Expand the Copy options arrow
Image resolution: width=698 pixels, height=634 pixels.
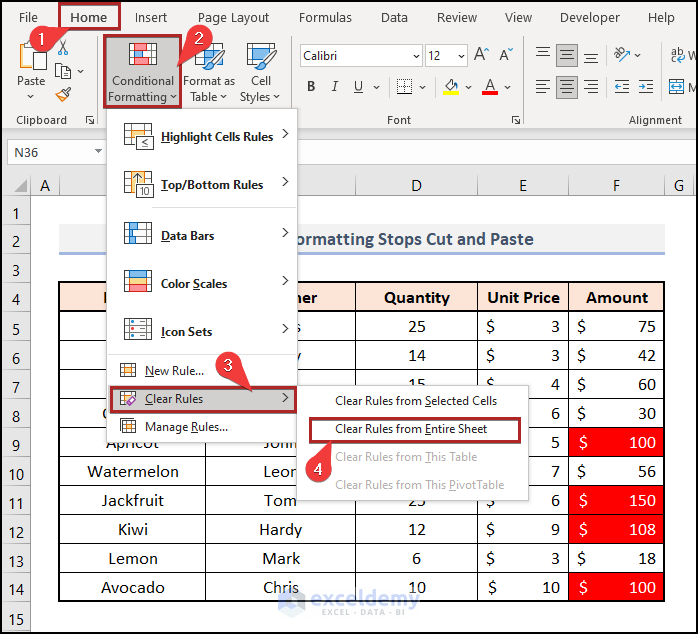(x=81, y=71)
